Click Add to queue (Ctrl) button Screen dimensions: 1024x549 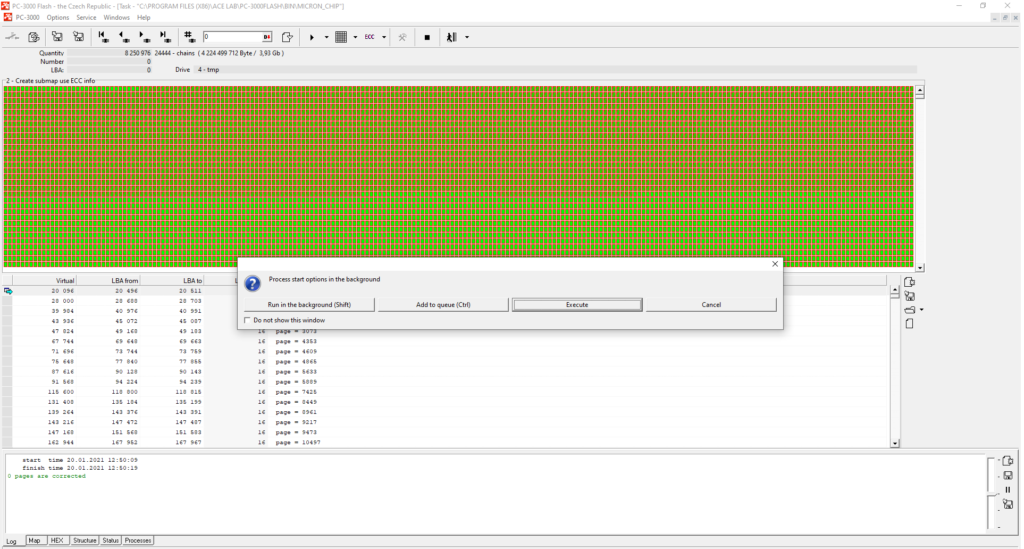(443, 304)
